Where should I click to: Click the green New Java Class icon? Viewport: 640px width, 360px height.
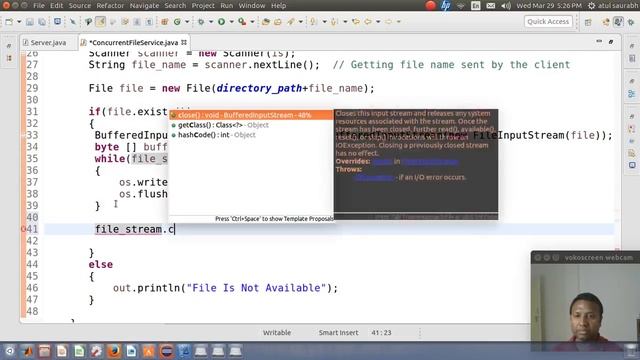tap(178, 22)
